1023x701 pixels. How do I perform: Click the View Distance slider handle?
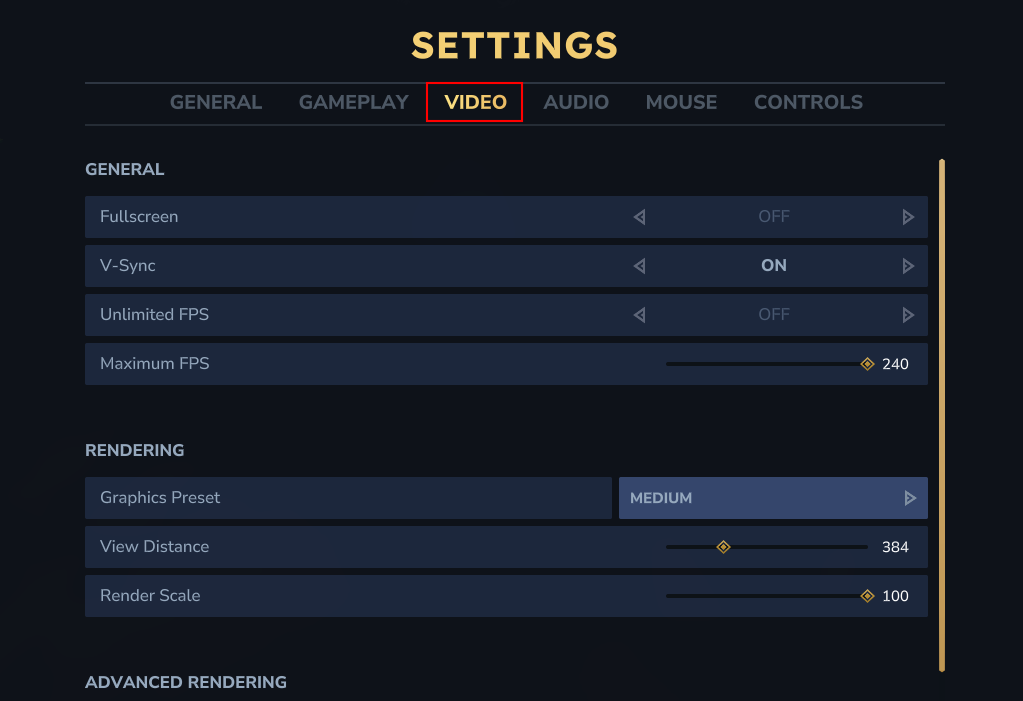pos(723,547)
